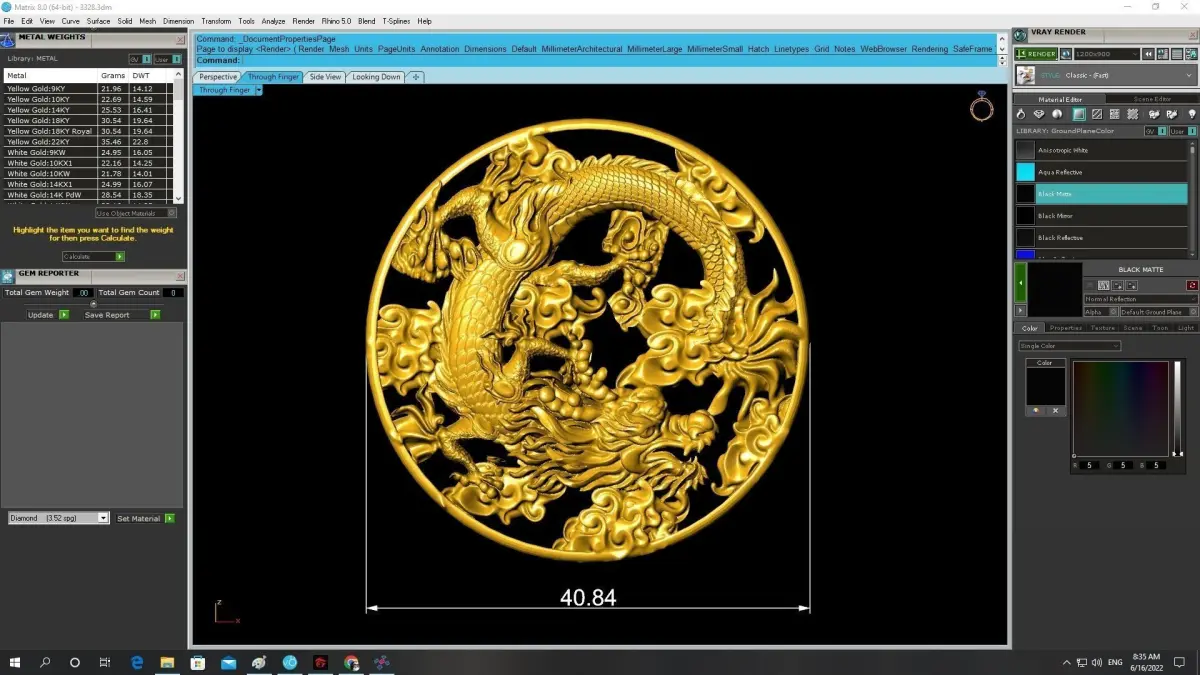1200x675 pixels.
Task: Open Microsoft Edge from taskbar
Action: pyautogui.click(x=137, y=662)
